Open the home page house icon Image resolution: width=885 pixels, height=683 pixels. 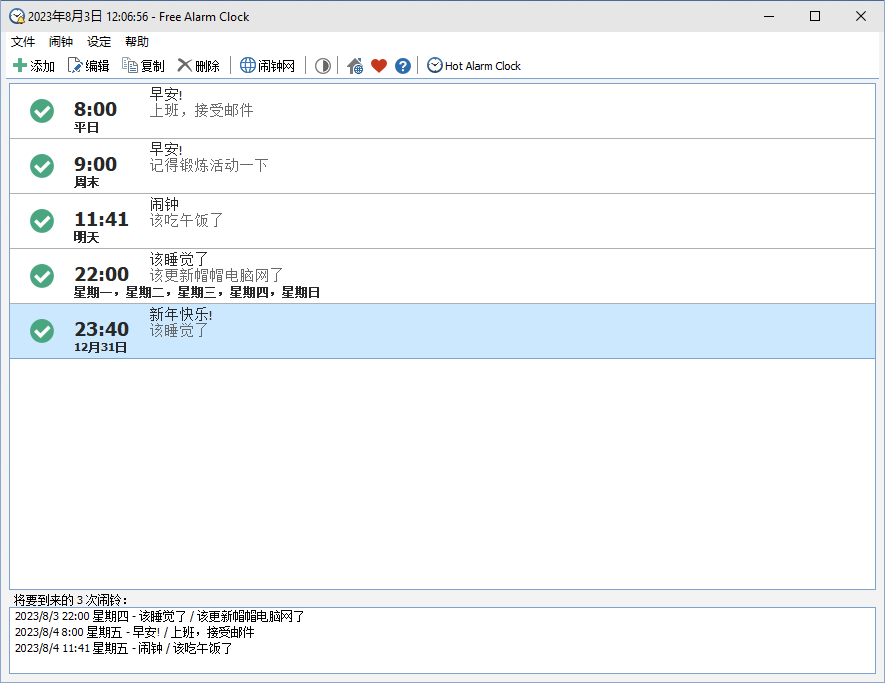[x=355, y=66]
